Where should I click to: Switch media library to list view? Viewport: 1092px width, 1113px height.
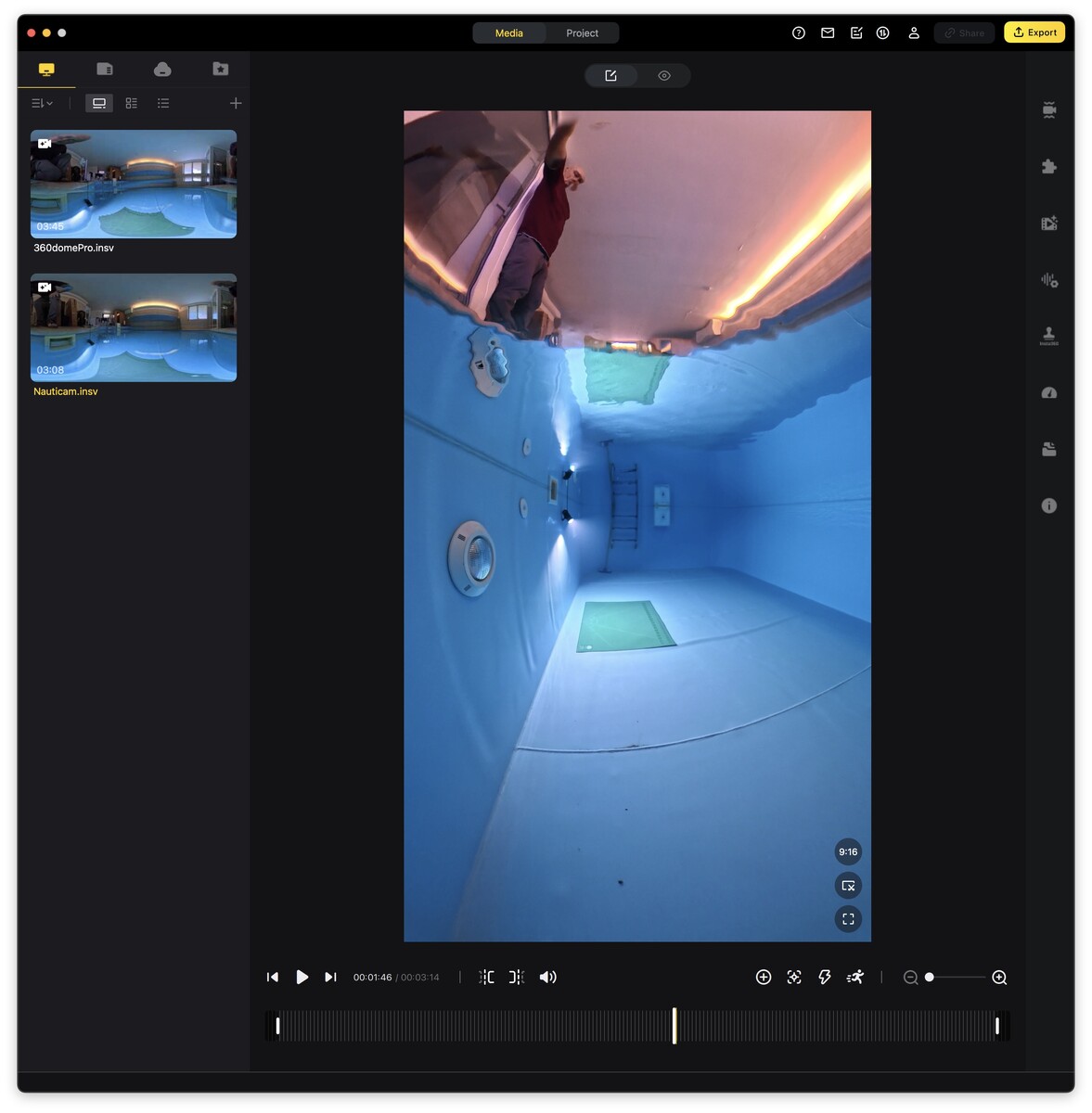pos(163,103)
